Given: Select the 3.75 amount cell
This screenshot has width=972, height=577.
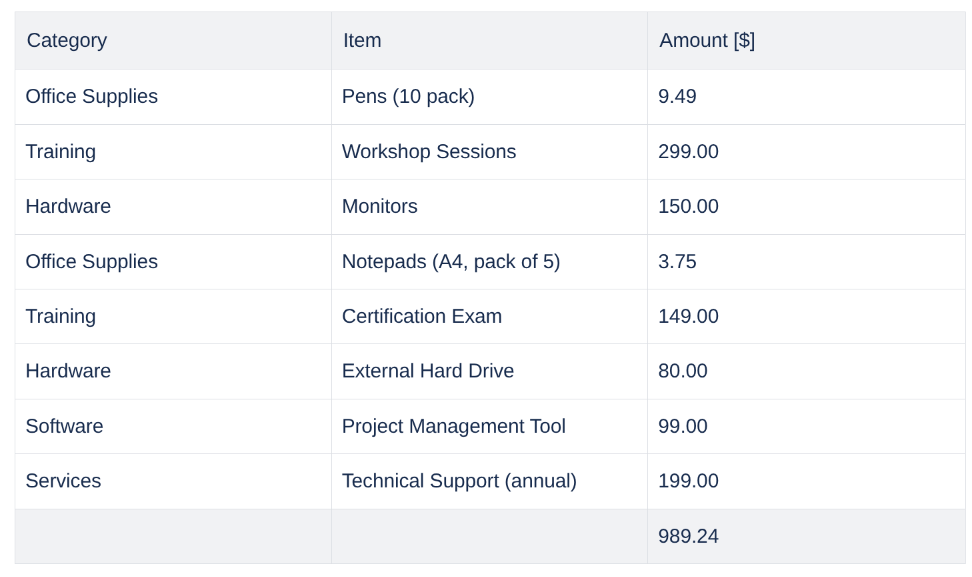Looking at the screenshot, I should pos(677,262).
